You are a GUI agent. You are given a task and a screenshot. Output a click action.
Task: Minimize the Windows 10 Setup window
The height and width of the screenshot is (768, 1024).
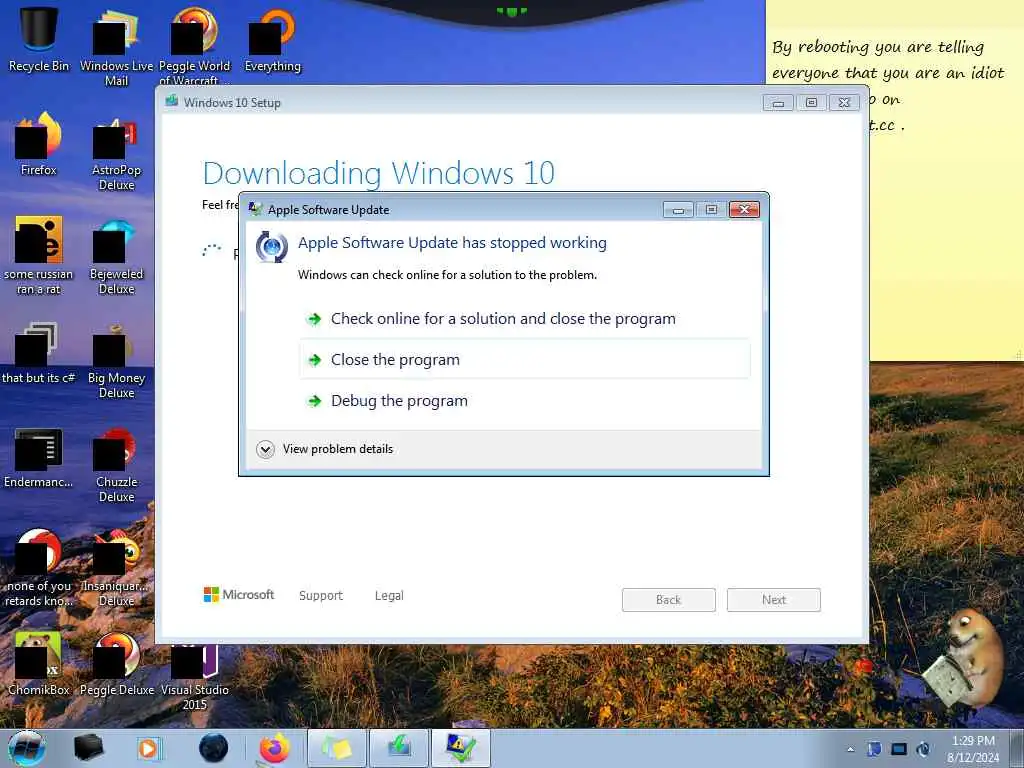click(778, 103)
